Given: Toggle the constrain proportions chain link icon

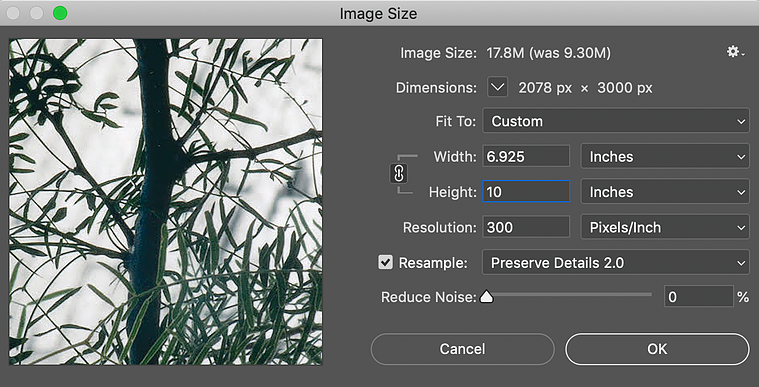Looking at the screenshot, I should tap(399, 173).
